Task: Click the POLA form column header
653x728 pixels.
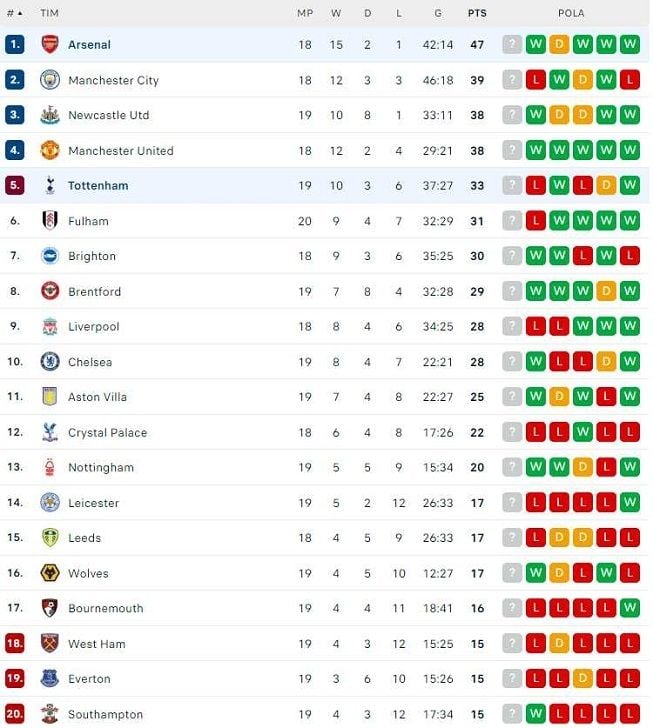Action: [571, 13]
